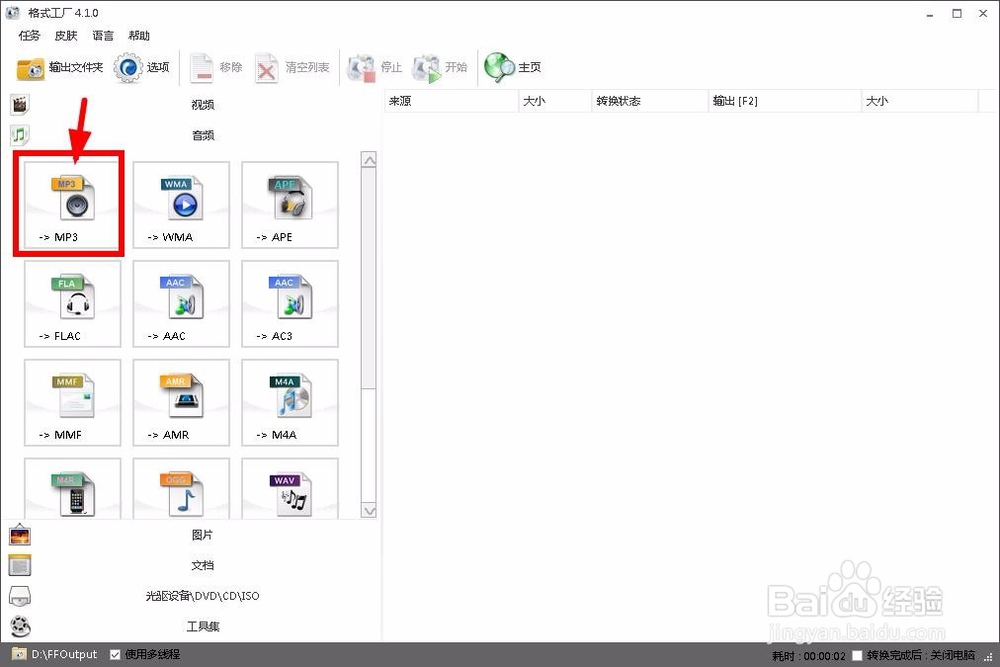Select the AC3 conversion format
Screen dimensions: 1000x667
pyautogui.click(x=289, y=303)
